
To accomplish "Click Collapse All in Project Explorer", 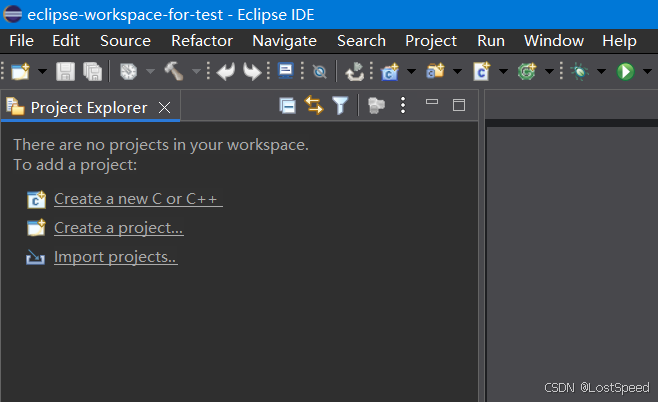I will (x=287, y=105).
